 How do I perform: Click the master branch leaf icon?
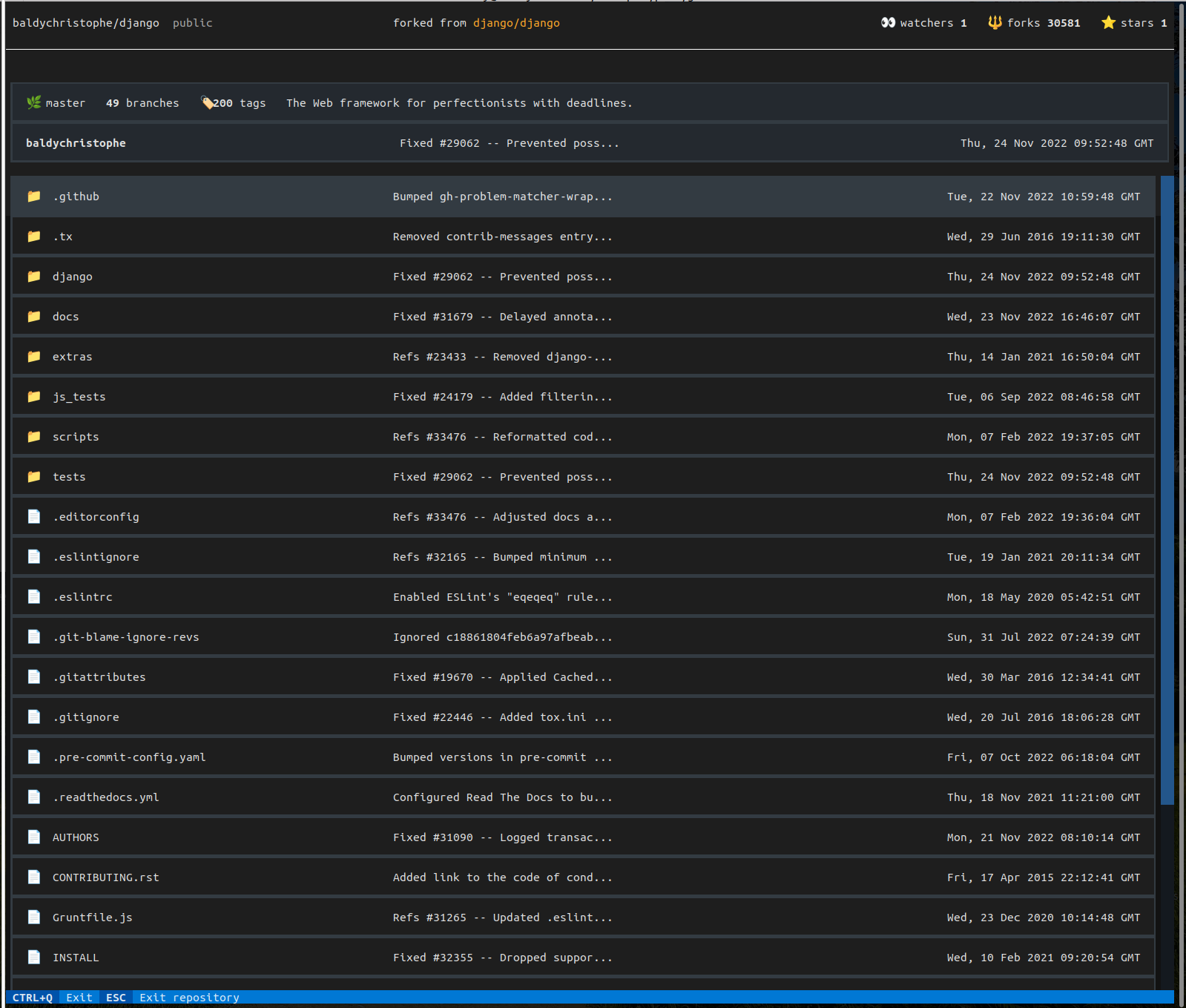pos(34,102)
